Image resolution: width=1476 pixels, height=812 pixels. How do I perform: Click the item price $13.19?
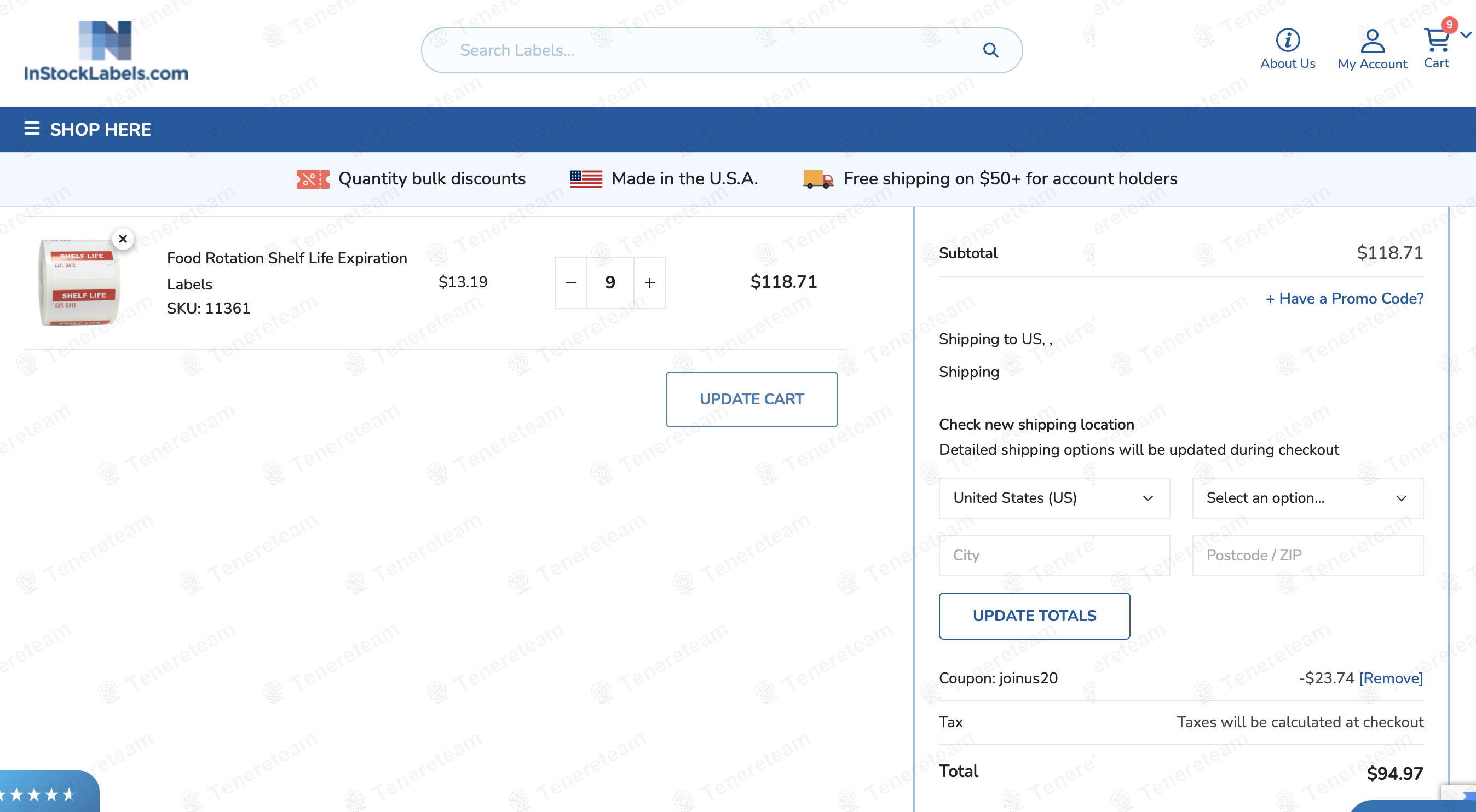pos(463,282)
